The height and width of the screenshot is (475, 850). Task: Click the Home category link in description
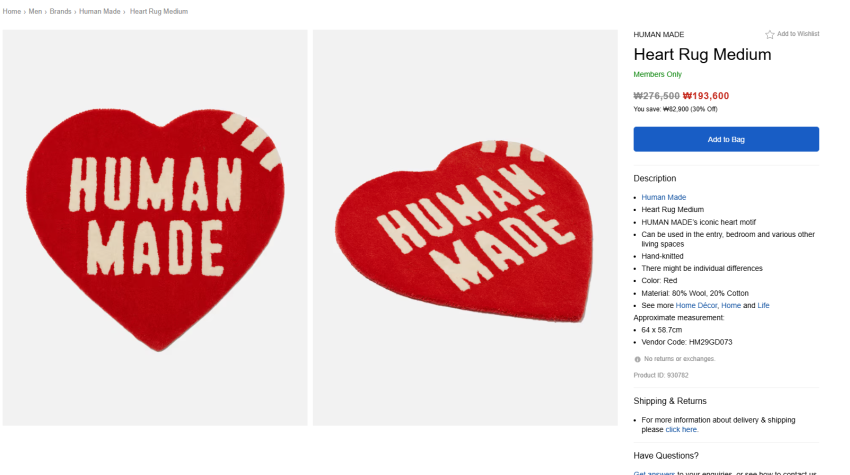(x=731, y=305)
